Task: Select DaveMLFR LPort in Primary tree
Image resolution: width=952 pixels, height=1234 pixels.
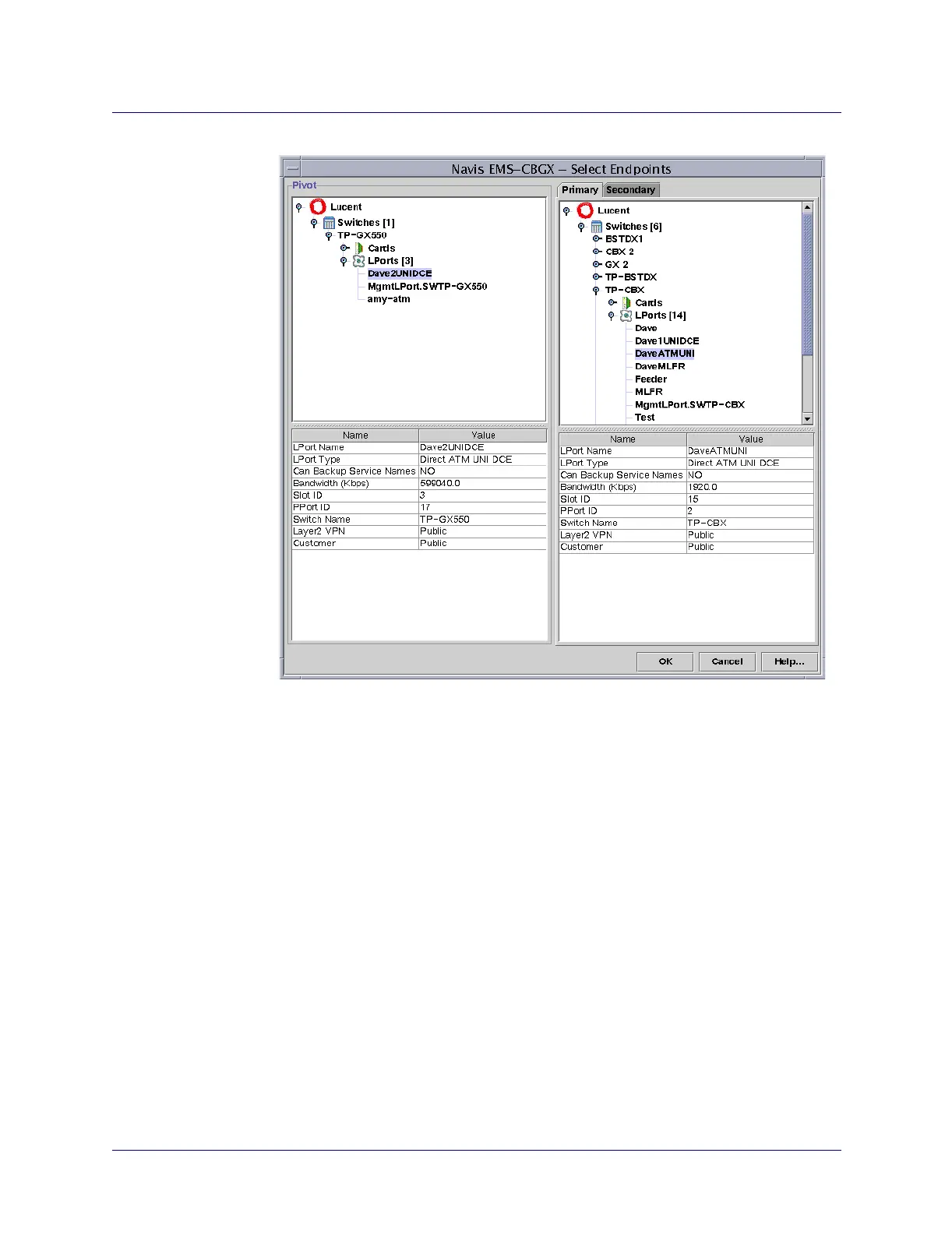Action: [x=660, y=366]
